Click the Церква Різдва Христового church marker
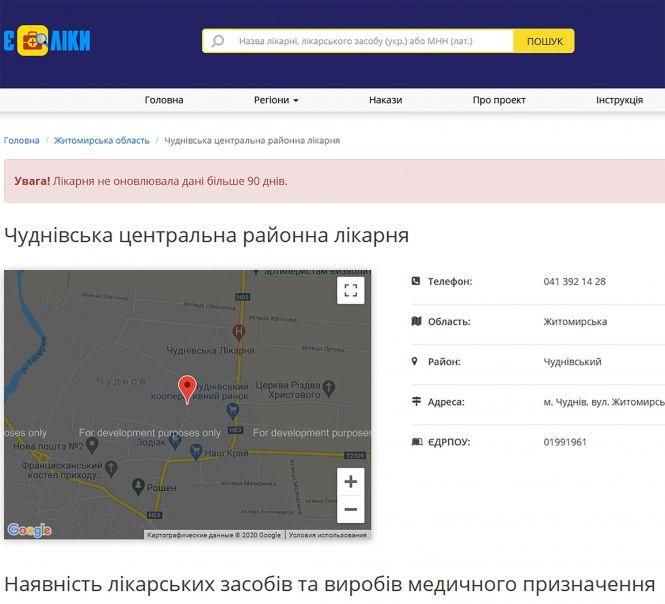 click(x=329, y=388)
